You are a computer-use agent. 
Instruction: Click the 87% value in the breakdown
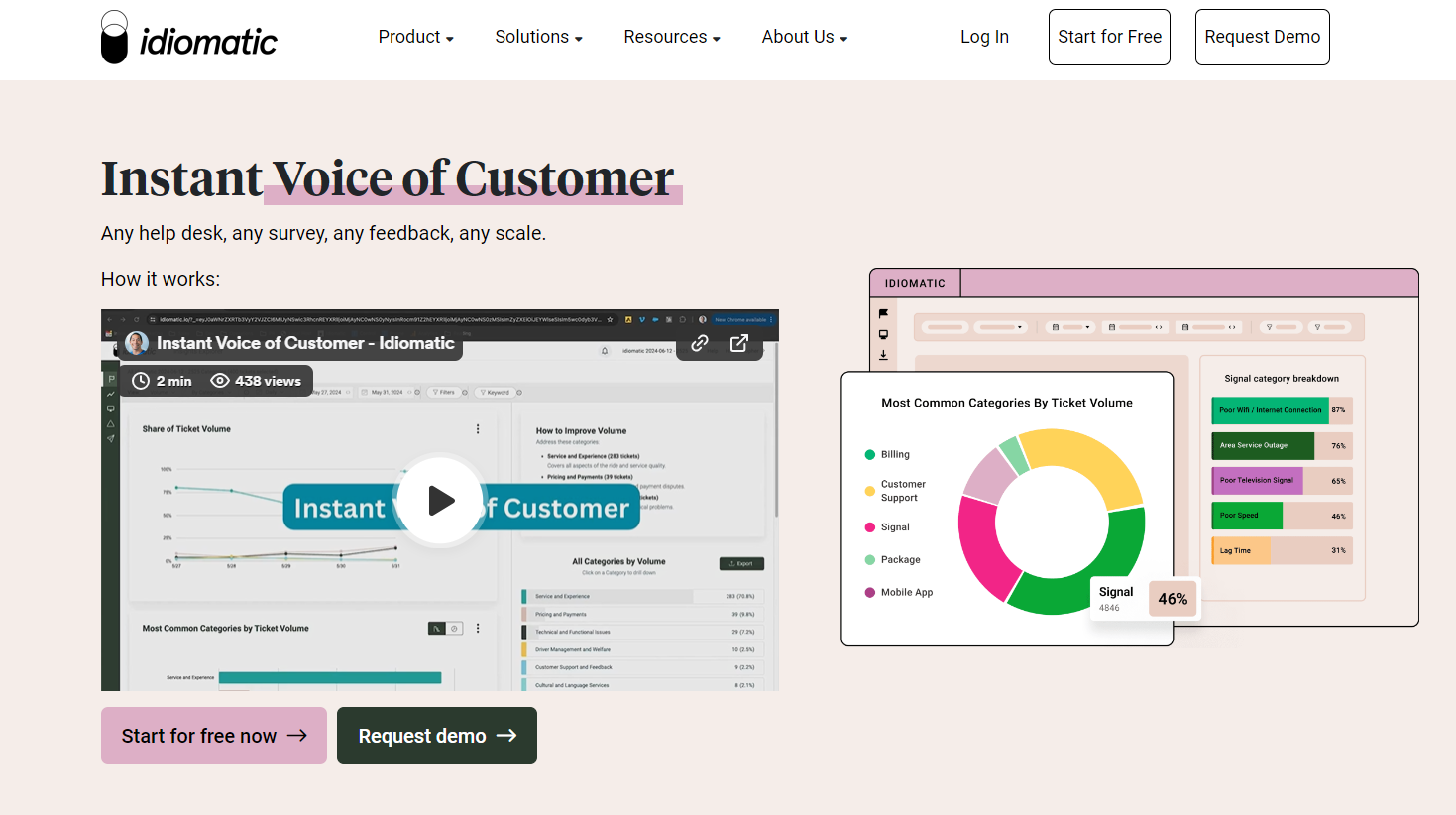coord(1338,410)
